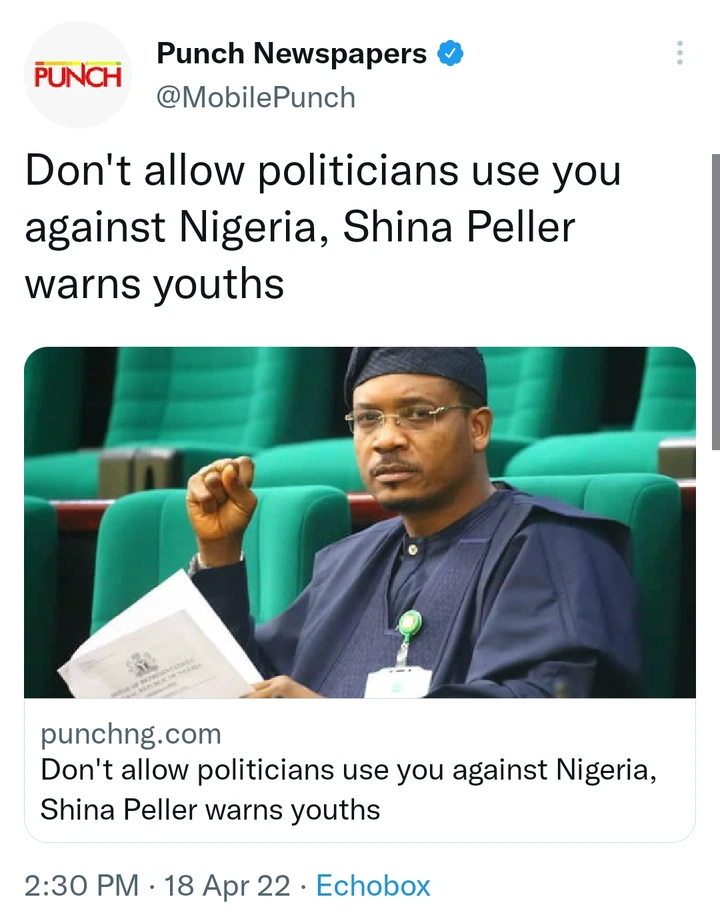Viewport: 720px width, 913px height.
Task: Click the Echobox source link
Action: tap(373, 886)
